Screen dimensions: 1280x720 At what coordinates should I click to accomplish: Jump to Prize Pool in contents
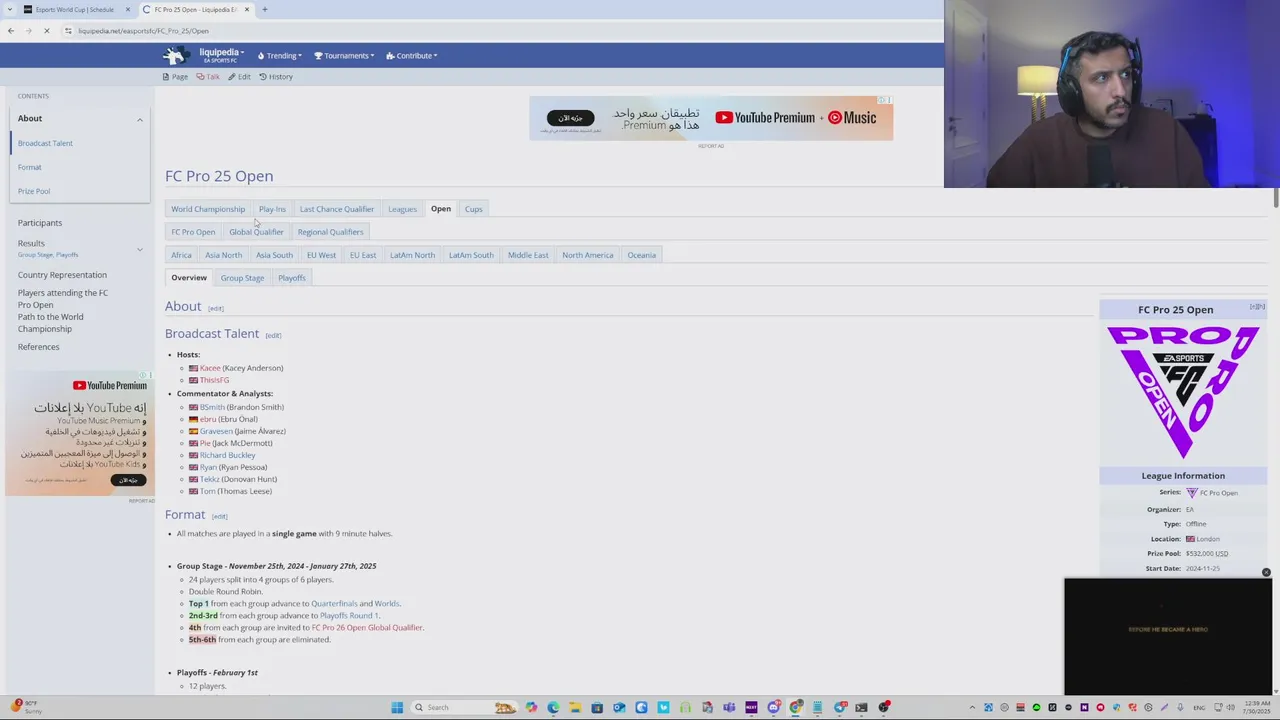coord(34,191)
